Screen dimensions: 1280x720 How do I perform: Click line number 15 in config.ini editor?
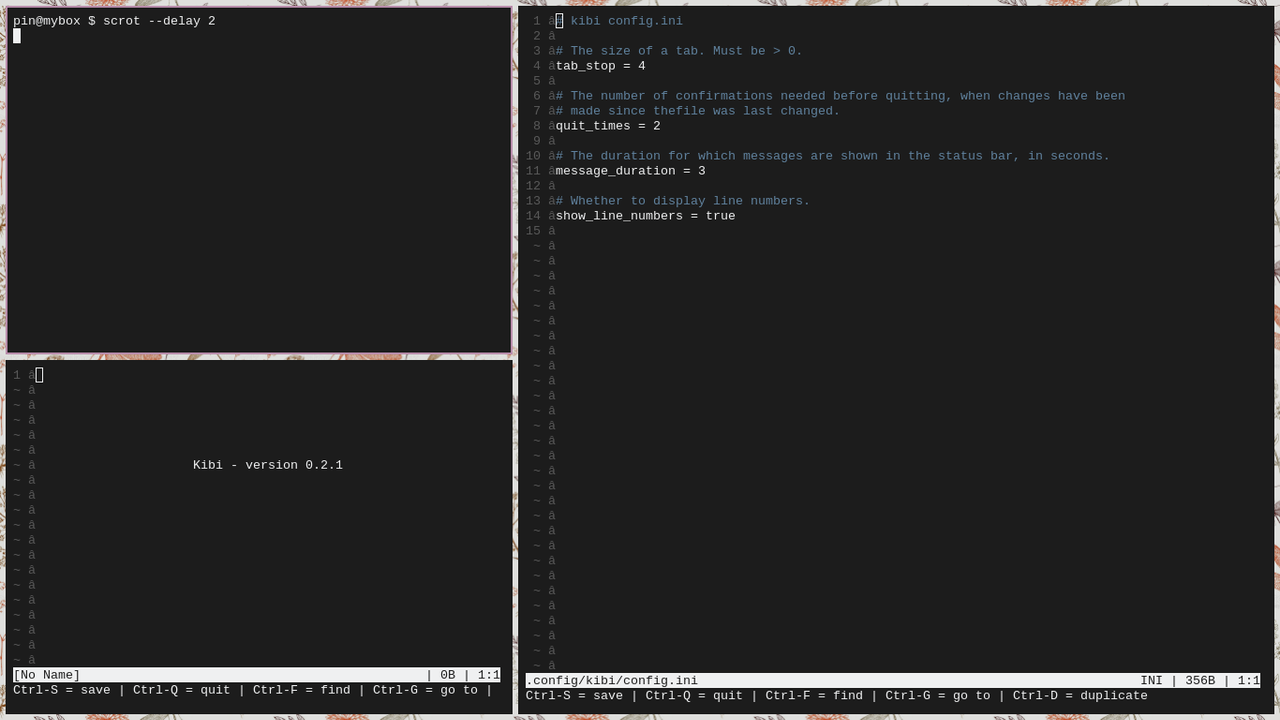pyautogui.click(x=533, y=231)
